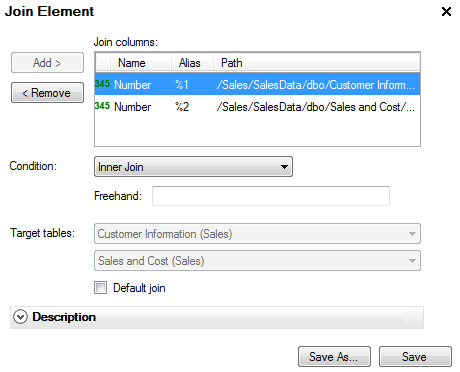The width and height of the screenshot is (460, 372).
Task: Click the 345 number-type icon in the first row
Action: click(102, 84)
